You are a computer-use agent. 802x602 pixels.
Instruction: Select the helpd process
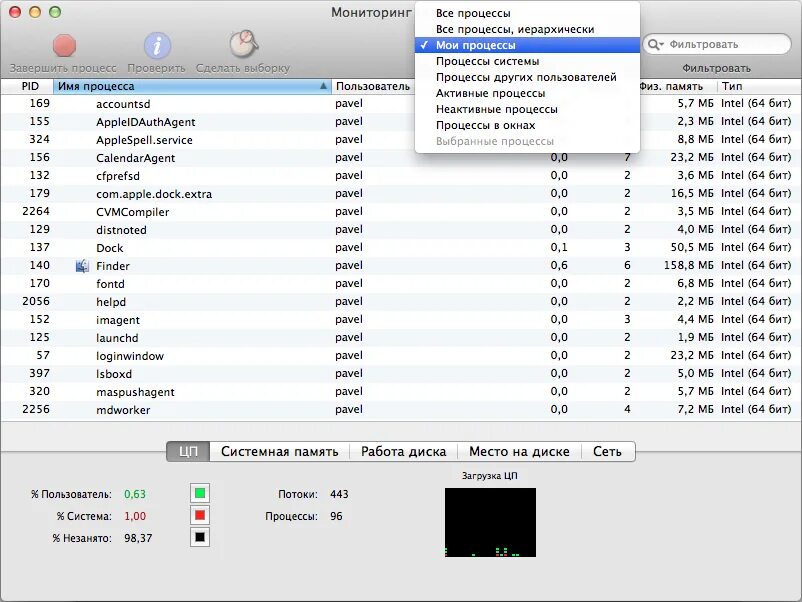[x=401, y=302]
